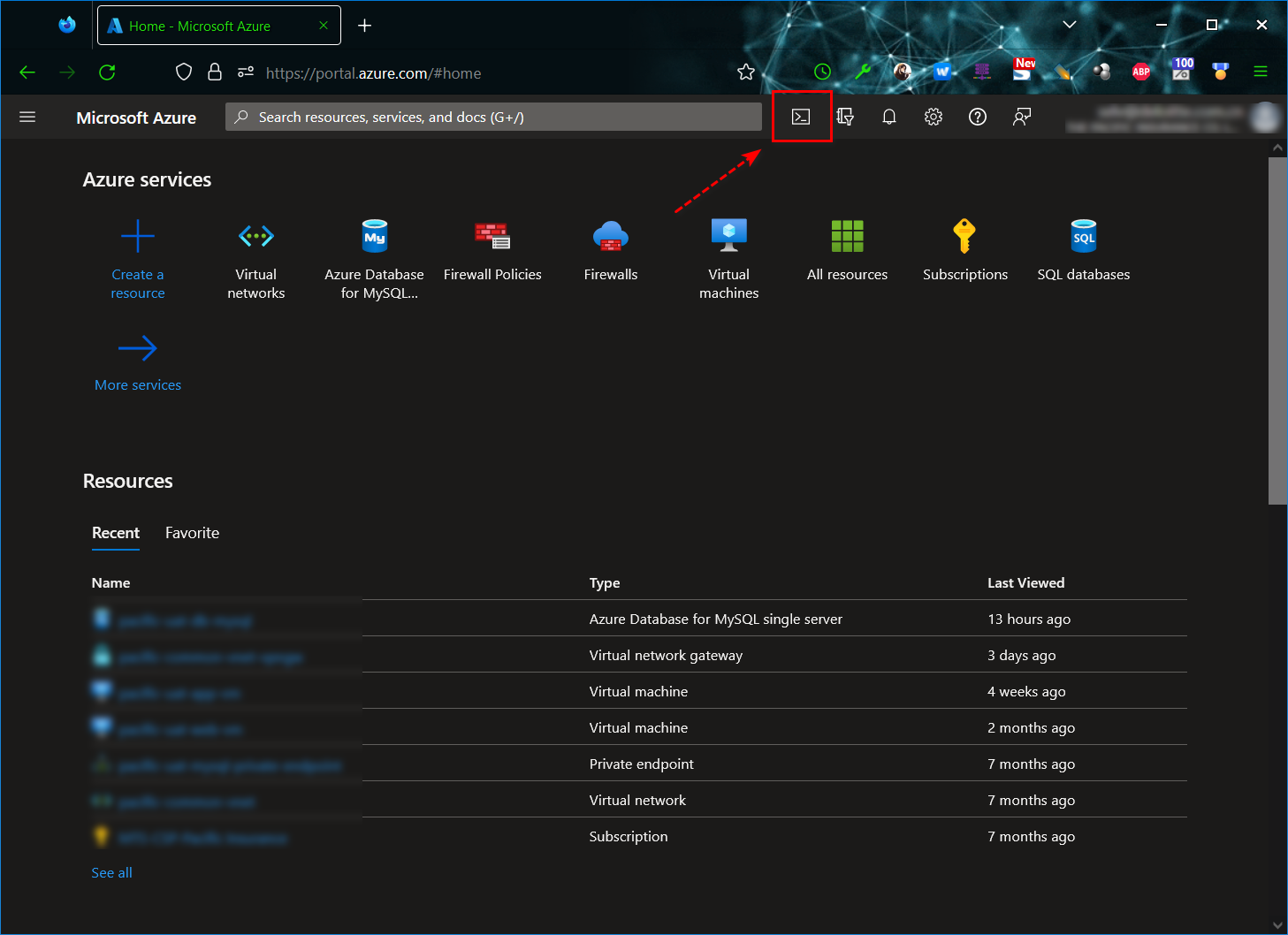Open Firewall Policies service icon

pyautogui.click(x=492, y=236)
